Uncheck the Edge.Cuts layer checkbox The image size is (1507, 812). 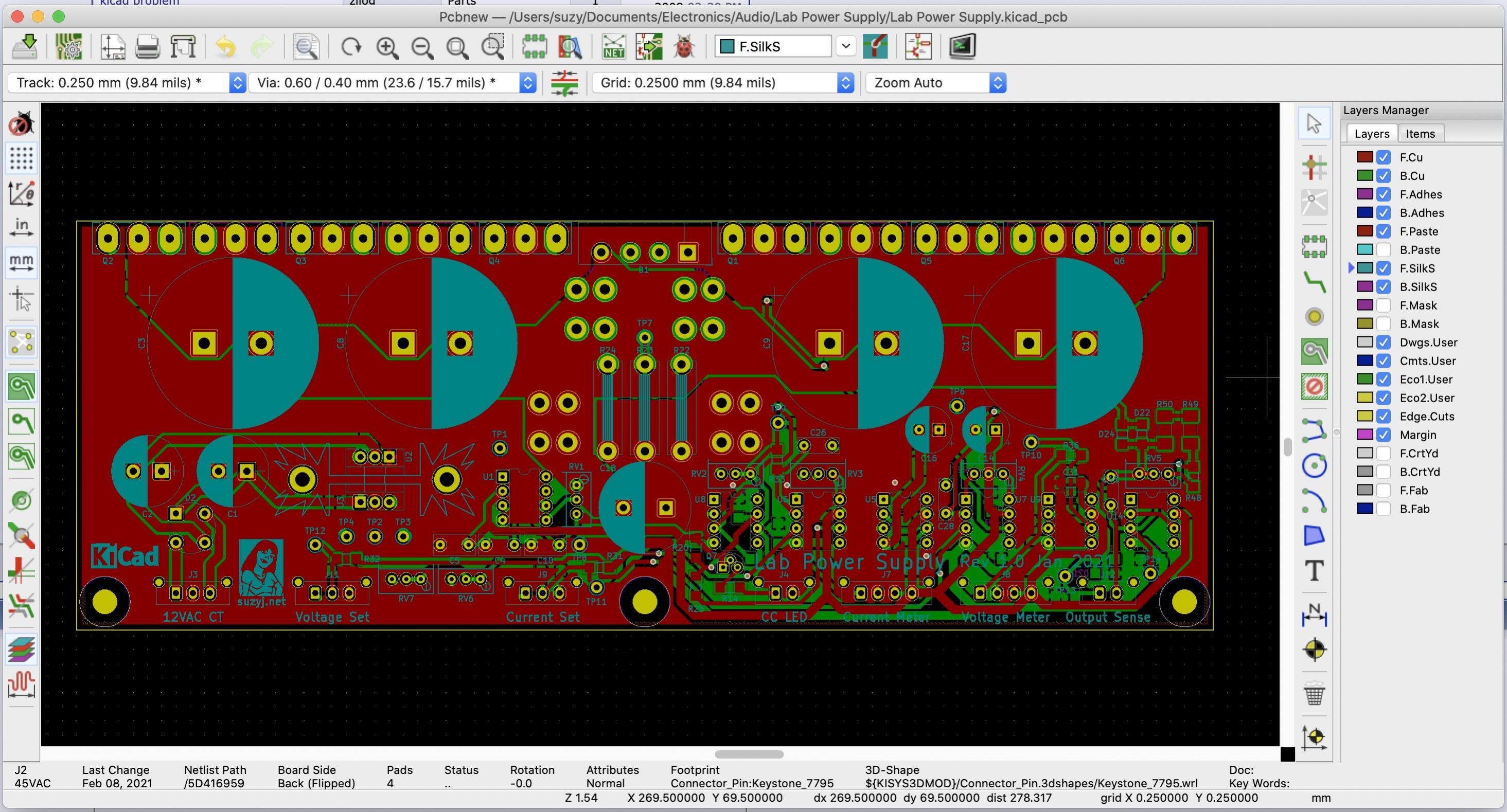coord(1383,416)
